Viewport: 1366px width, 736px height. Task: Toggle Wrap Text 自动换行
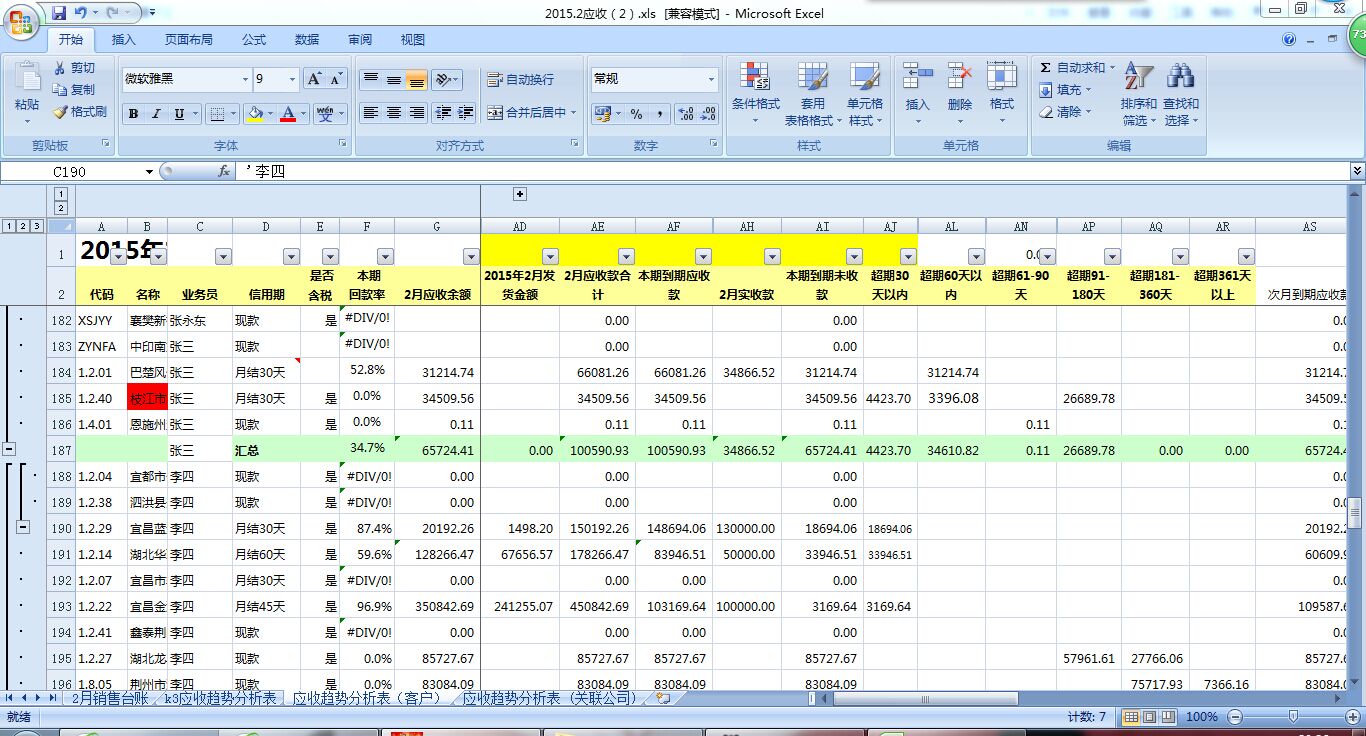(520, 80)
